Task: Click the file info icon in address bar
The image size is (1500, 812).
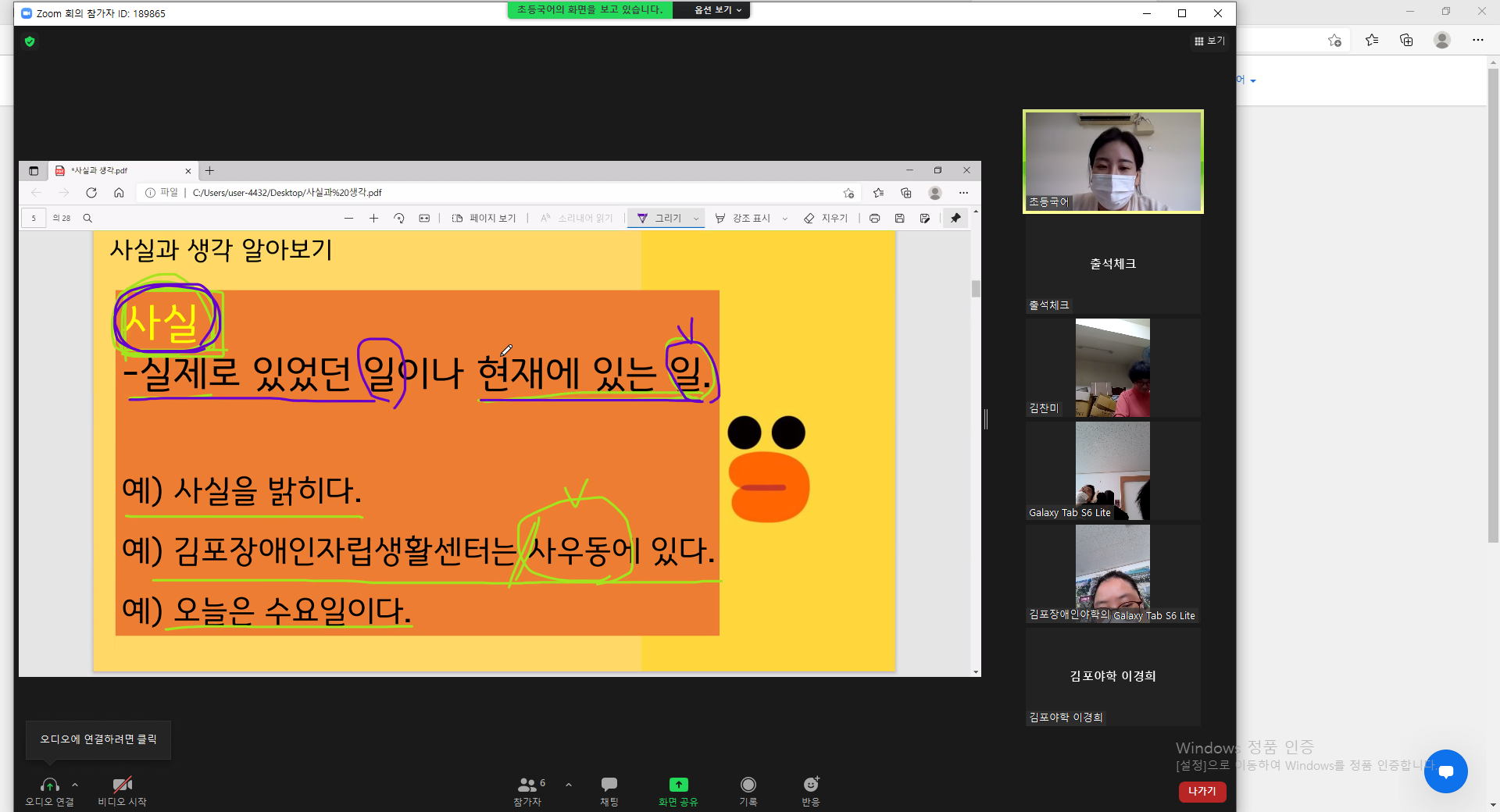Action: pyautogui.click(x=150, y=193)
